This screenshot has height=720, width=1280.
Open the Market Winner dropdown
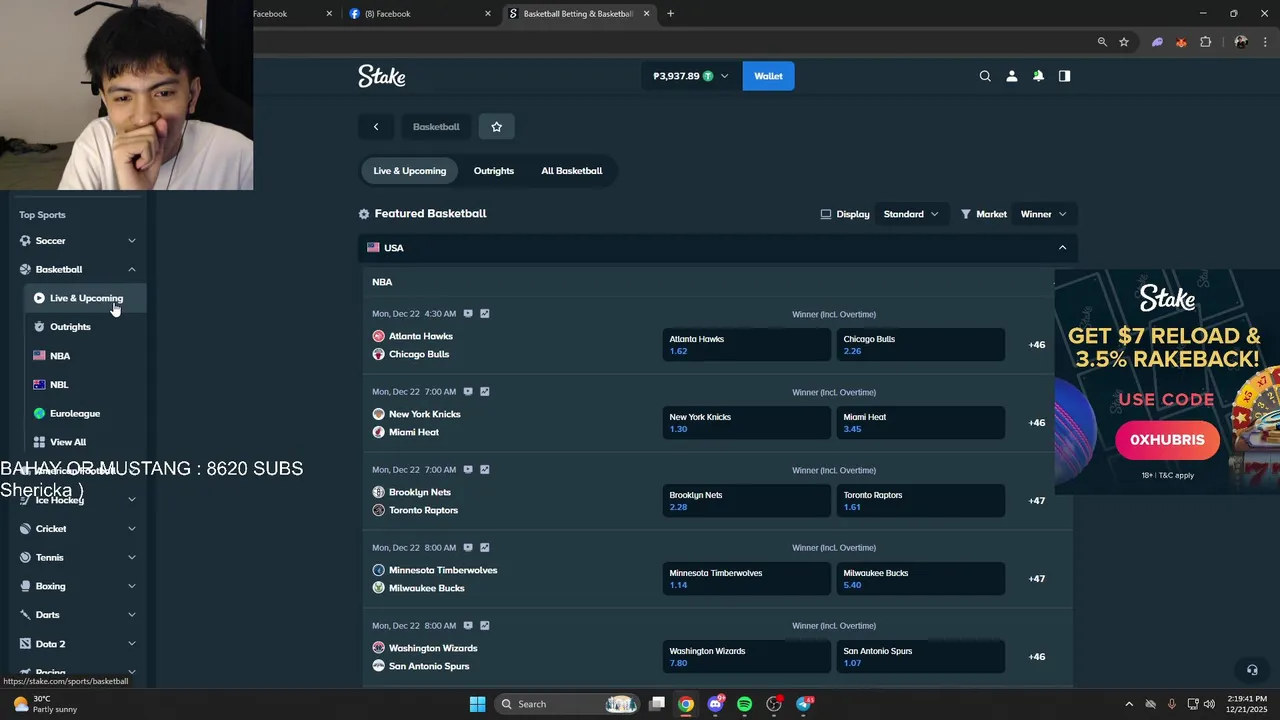[1043, 214]
